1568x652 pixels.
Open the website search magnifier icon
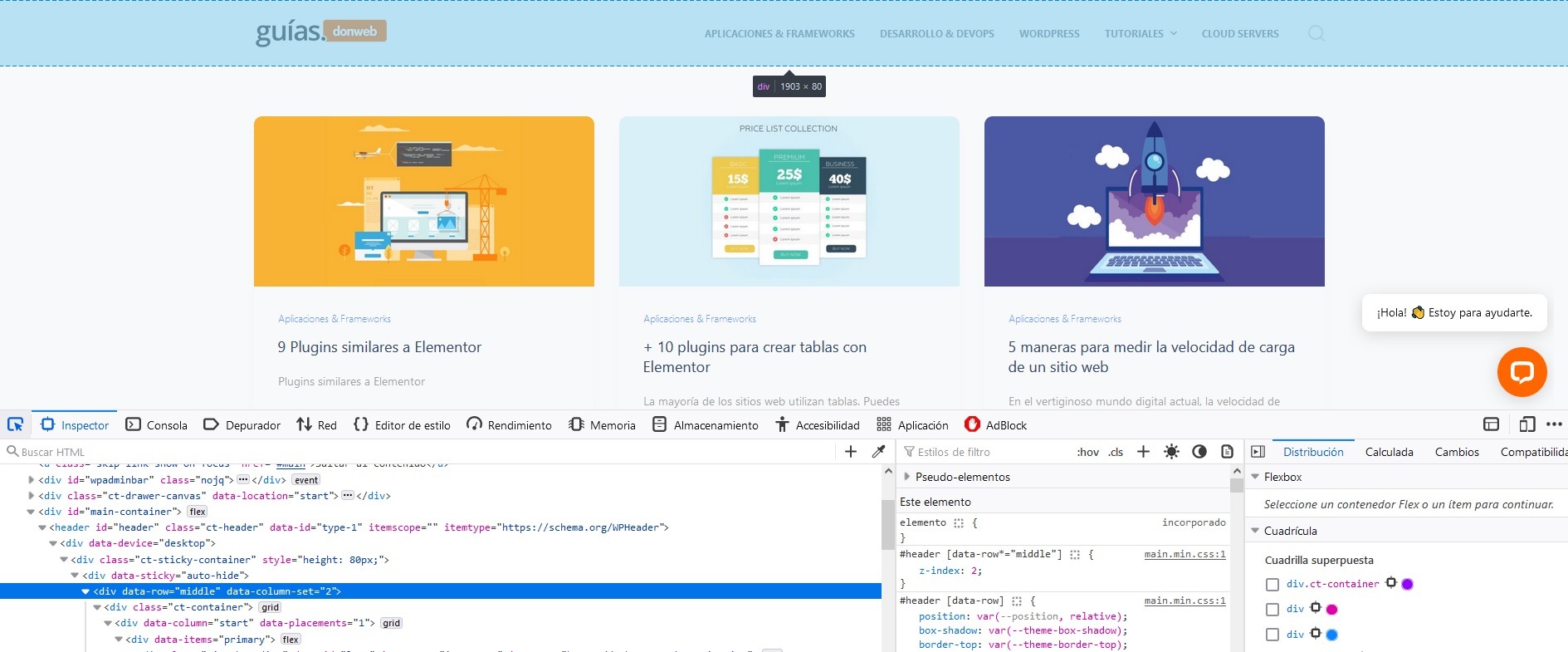coord(1316,33)
